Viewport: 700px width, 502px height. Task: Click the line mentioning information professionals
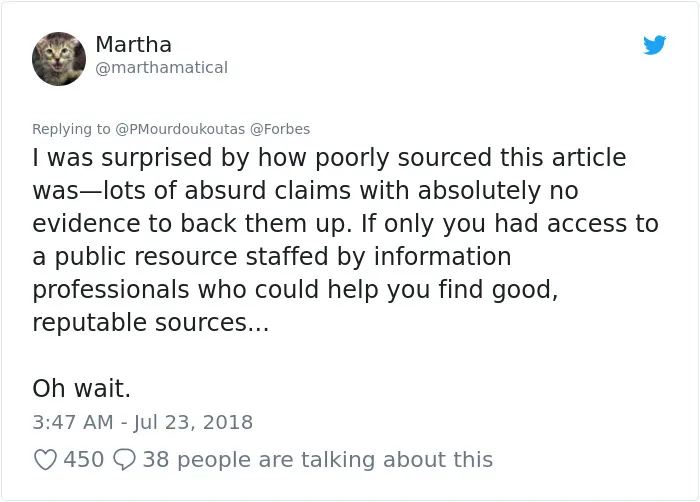coord(295,290)
